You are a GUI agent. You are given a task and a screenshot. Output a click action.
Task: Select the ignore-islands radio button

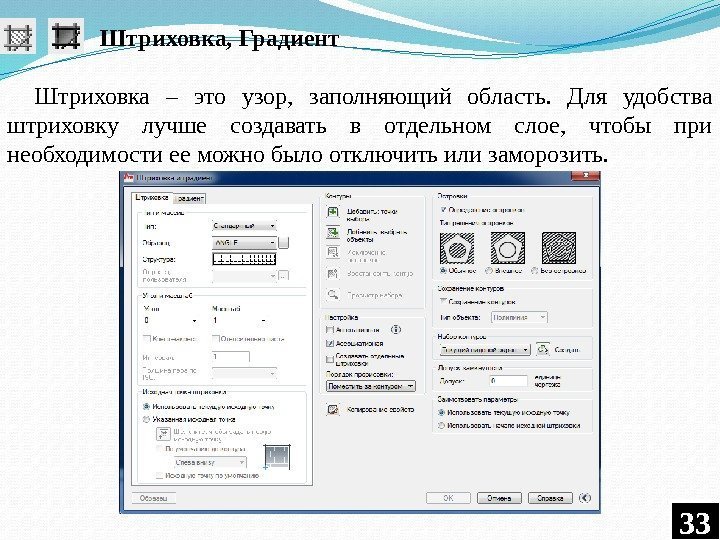(534, 271)
